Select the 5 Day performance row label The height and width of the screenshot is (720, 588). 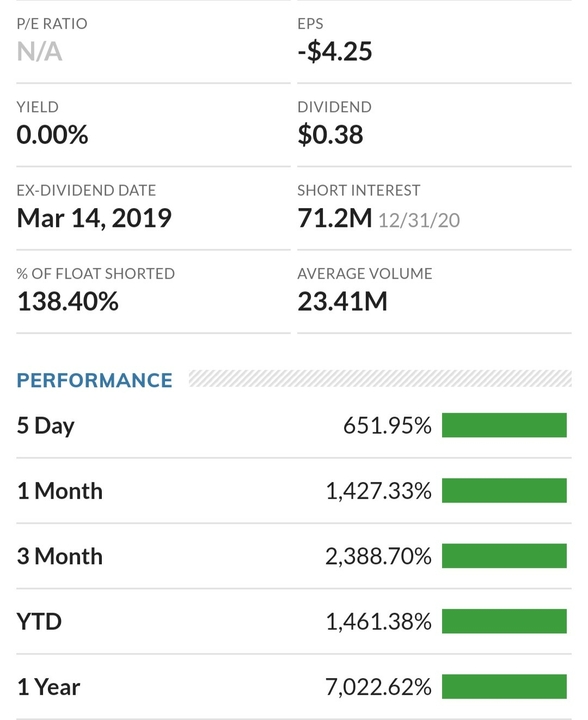click(45, 426)
